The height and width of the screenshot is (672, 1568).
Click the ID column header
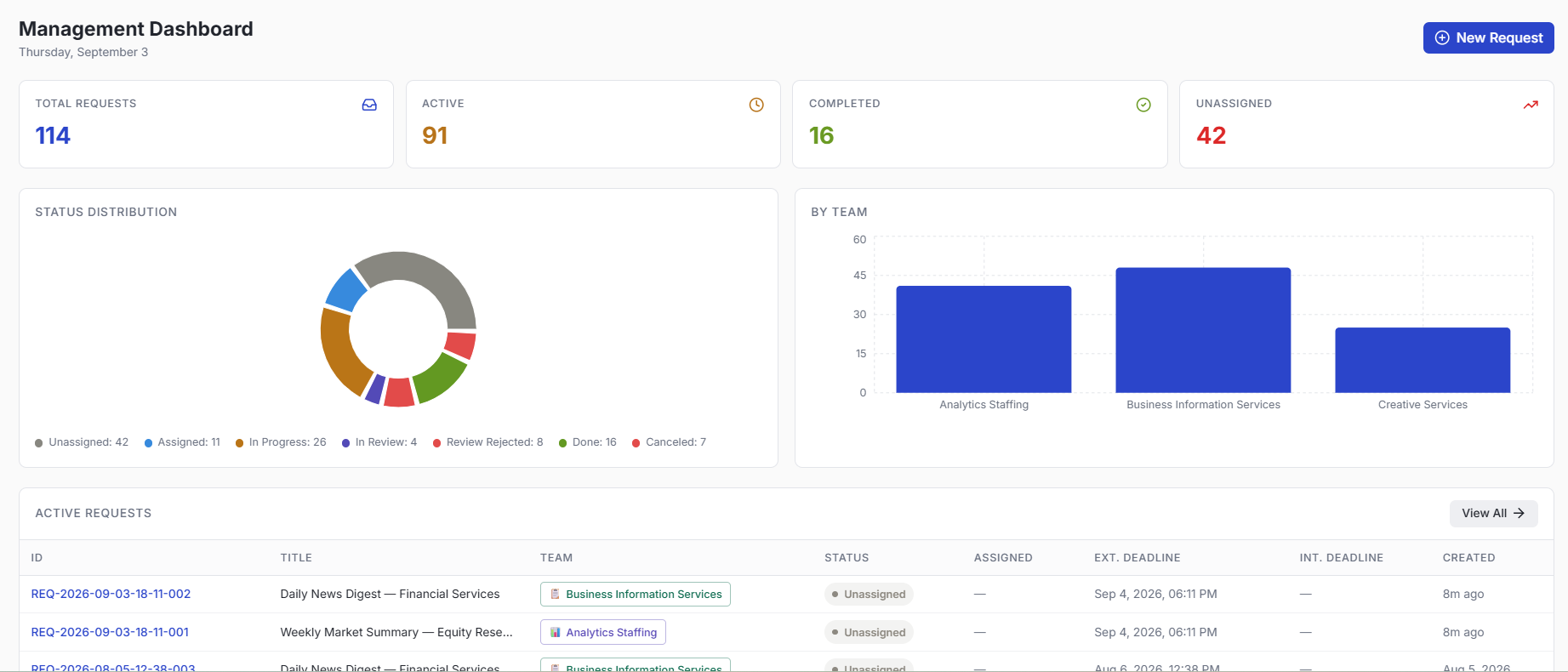37,558
